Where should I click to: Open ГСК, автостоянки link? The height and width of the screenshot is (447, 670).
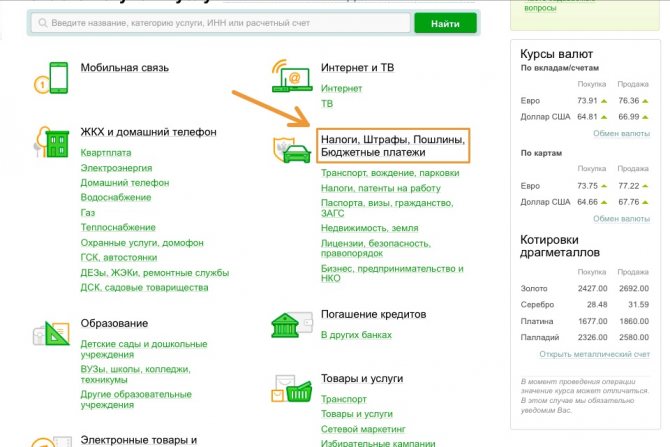click(119, 258)
